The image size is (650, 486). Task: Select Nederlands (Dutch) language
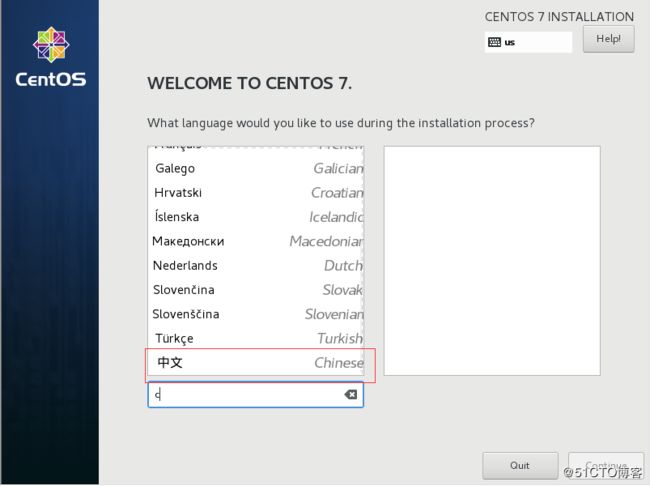[x=256, y=265]
